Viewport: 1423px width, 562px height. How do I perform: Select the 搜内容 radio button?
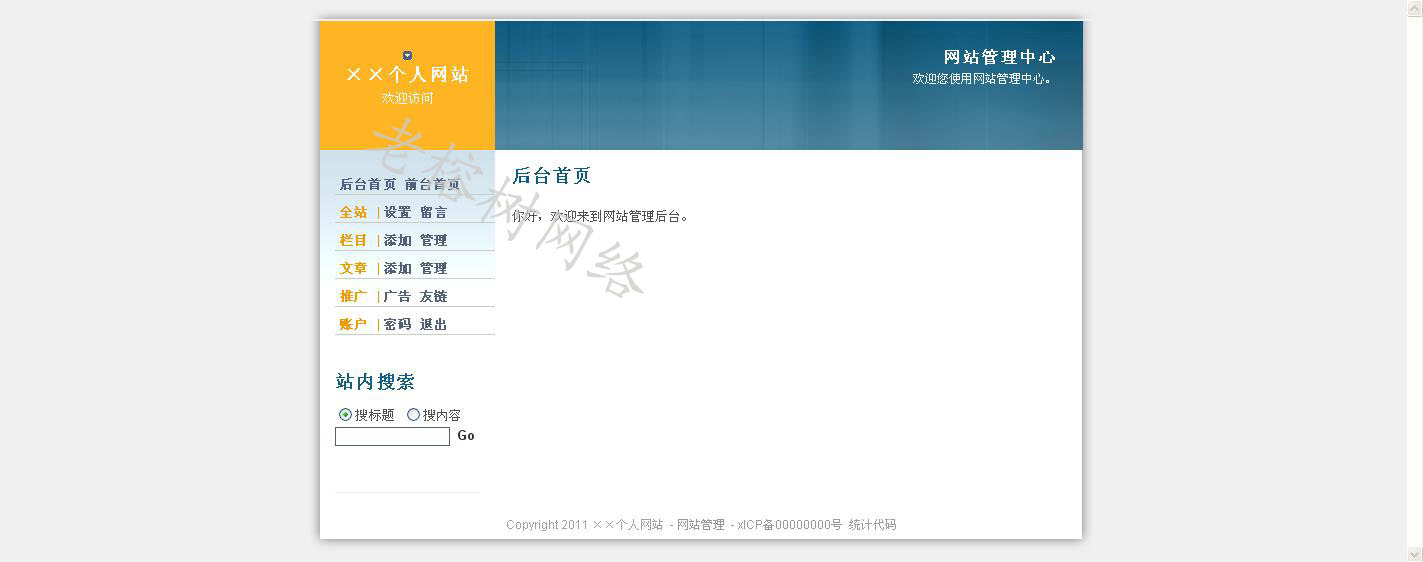pyautogui.click(x=413, y=414)
